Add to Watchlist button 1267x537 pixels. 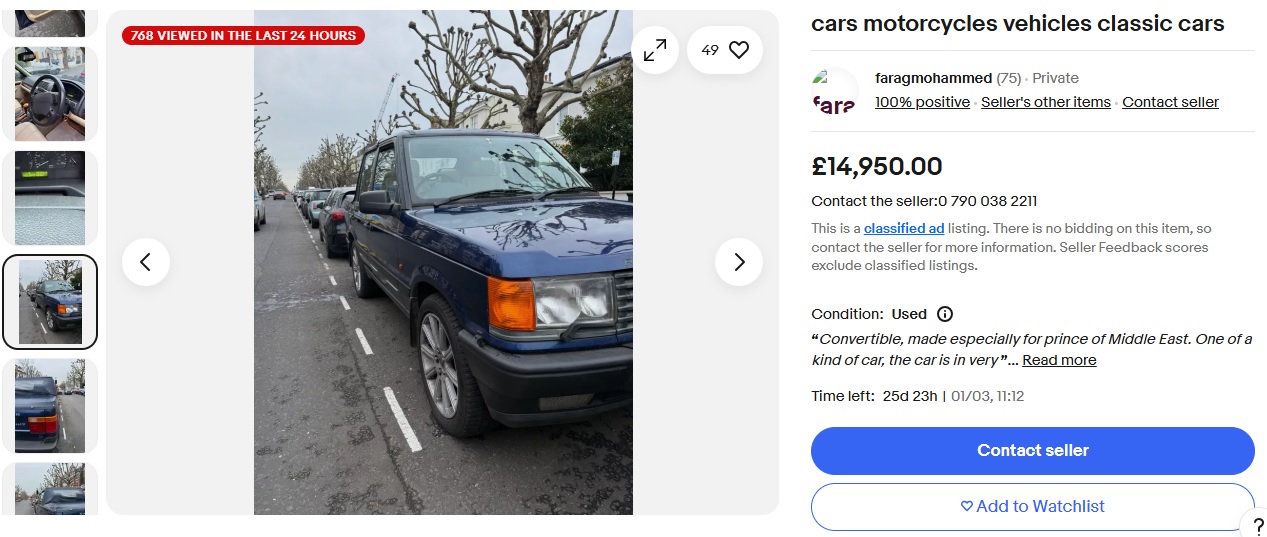1033,507
